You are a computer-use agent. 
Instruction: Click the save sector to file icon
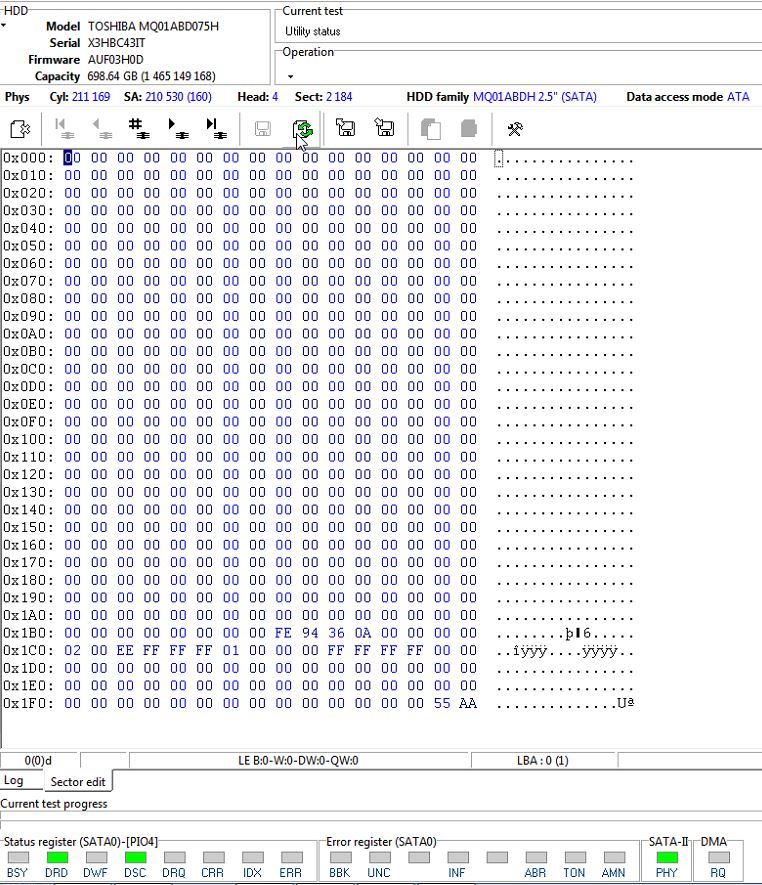pyautogui.click(x=384, y=129)
